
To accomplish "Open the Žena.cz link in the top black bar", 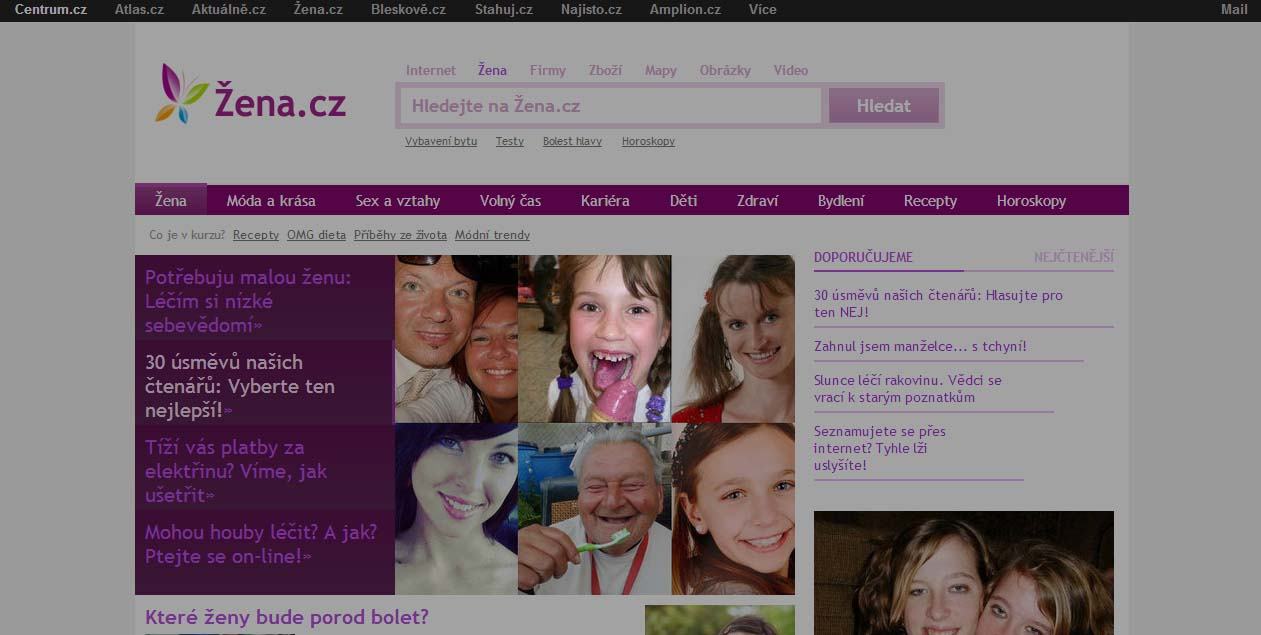I will (318, 10).
